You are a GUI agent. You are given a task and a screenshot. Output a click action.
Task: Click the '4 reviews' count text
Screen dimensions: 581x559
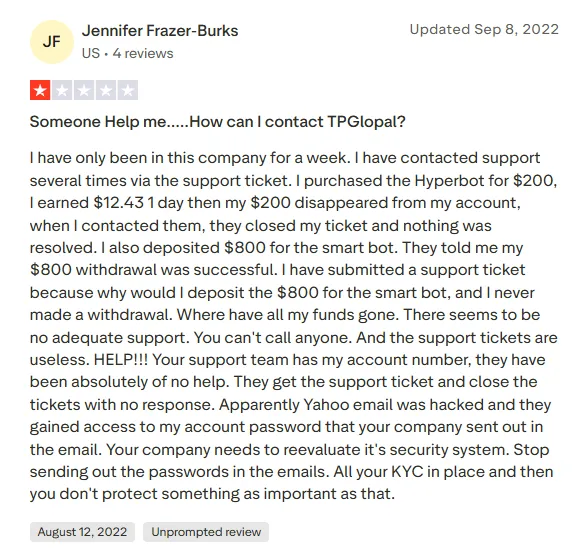143,54
